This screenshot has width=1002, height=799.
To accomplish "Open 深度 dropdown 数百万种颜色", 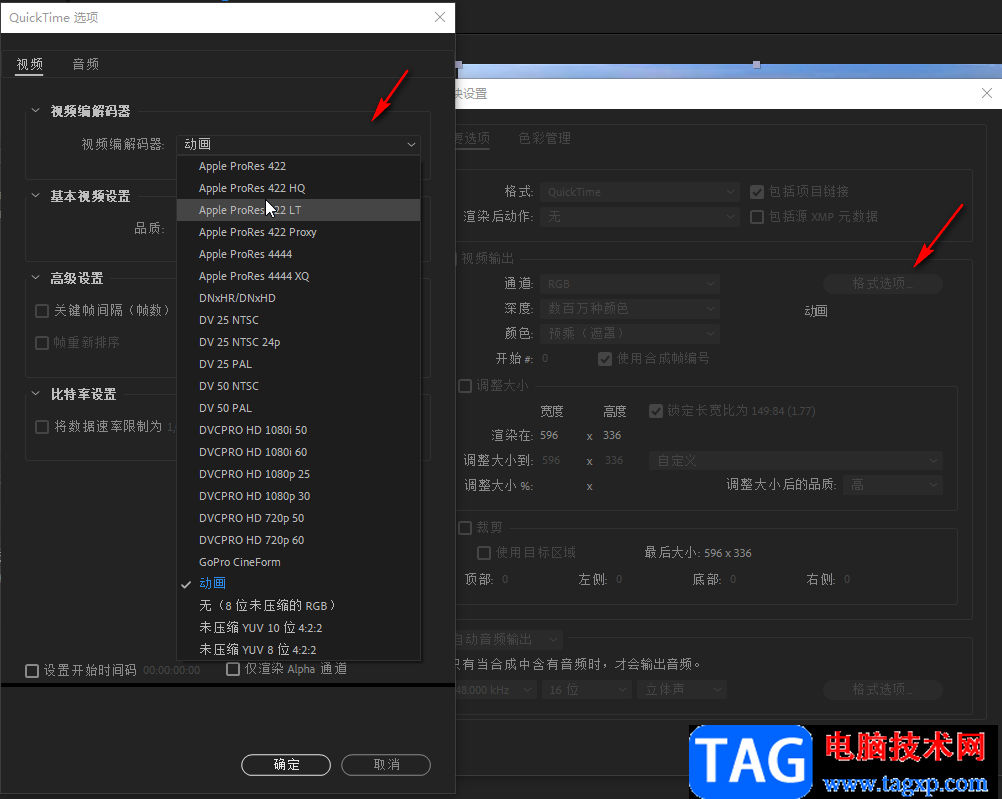I will click(x=630, y=309).
